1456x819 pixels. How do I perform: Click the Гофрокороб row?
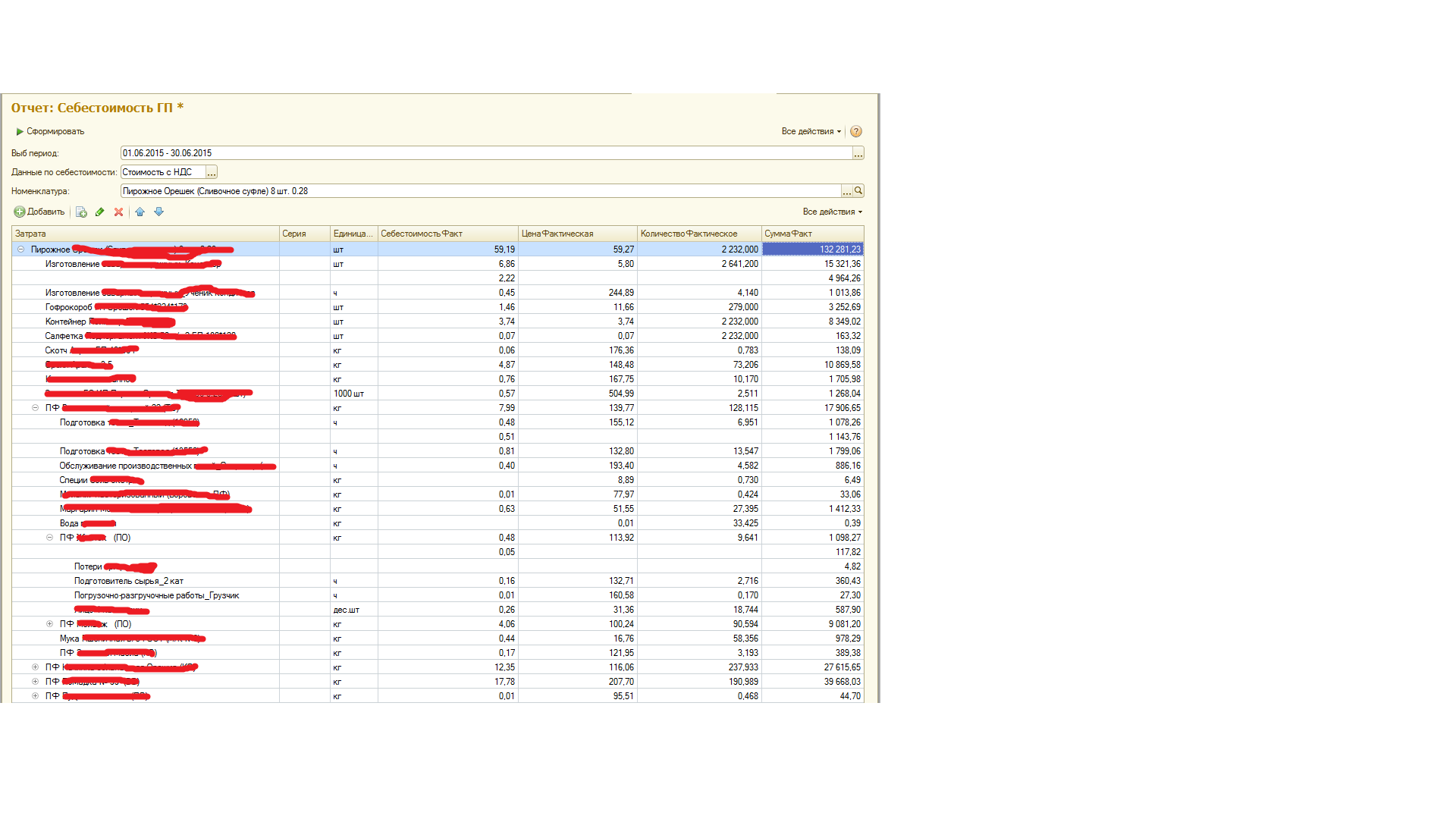point(438,307)
